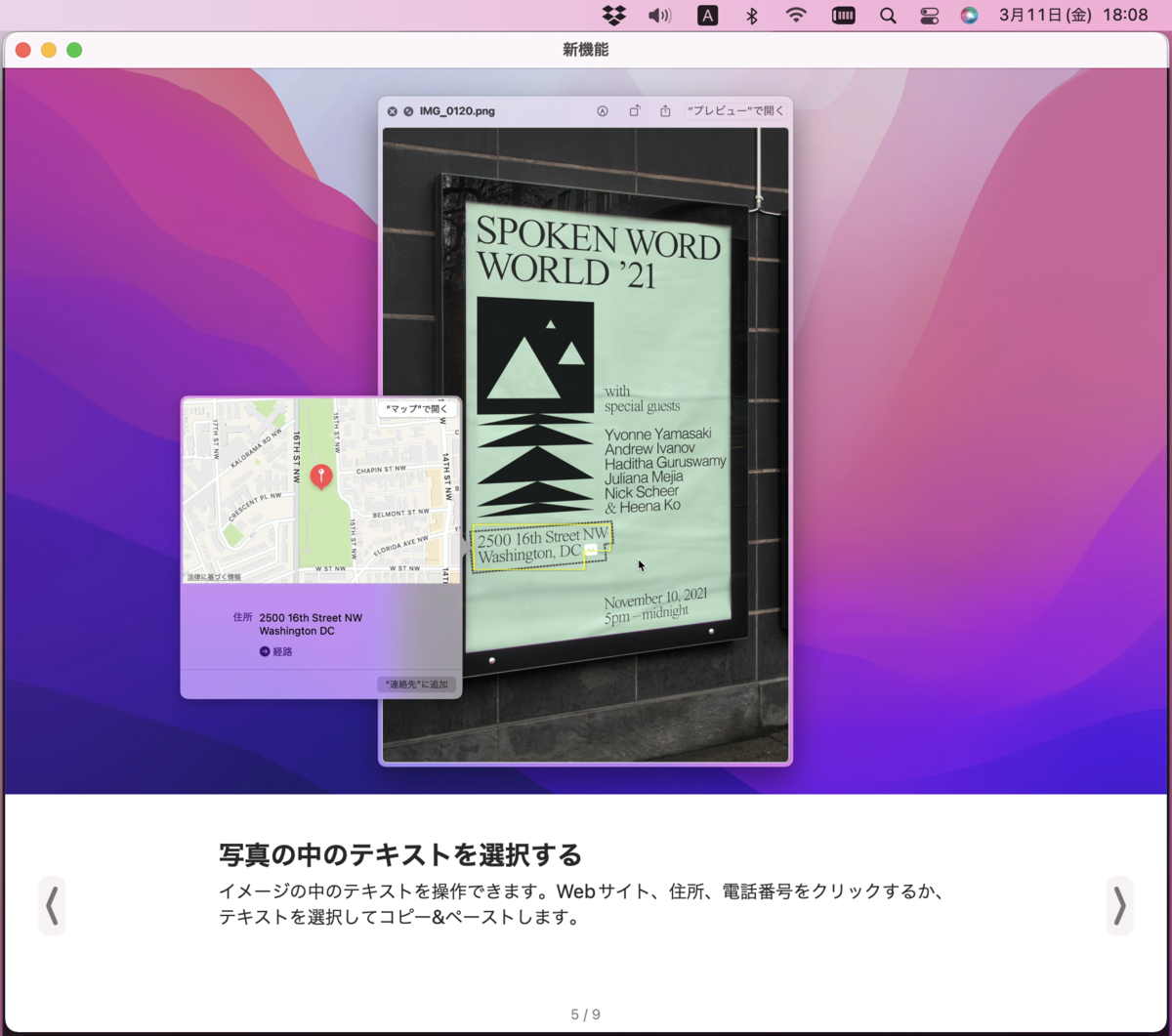Open the Dropbox menu bar icon
The width and height of the screenshot is (1172, 1036).
click(613, 15)
